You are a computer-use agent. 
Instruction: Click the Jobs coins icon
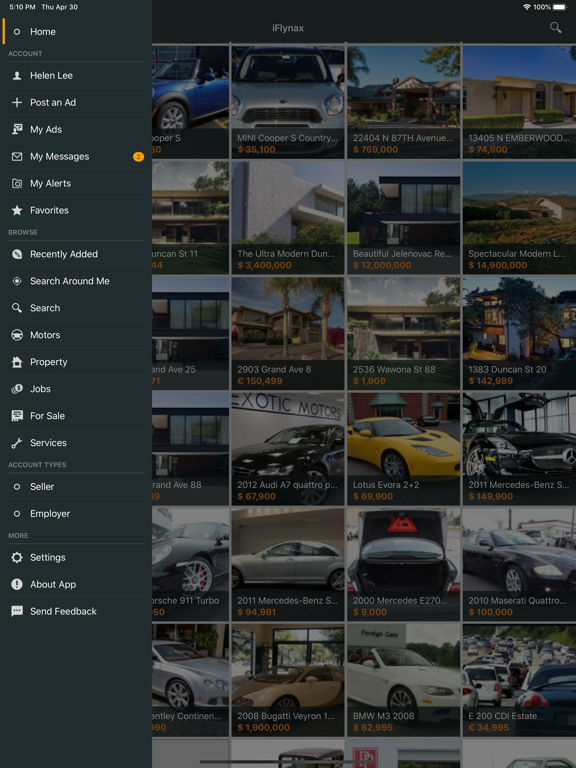click(17, 389)
